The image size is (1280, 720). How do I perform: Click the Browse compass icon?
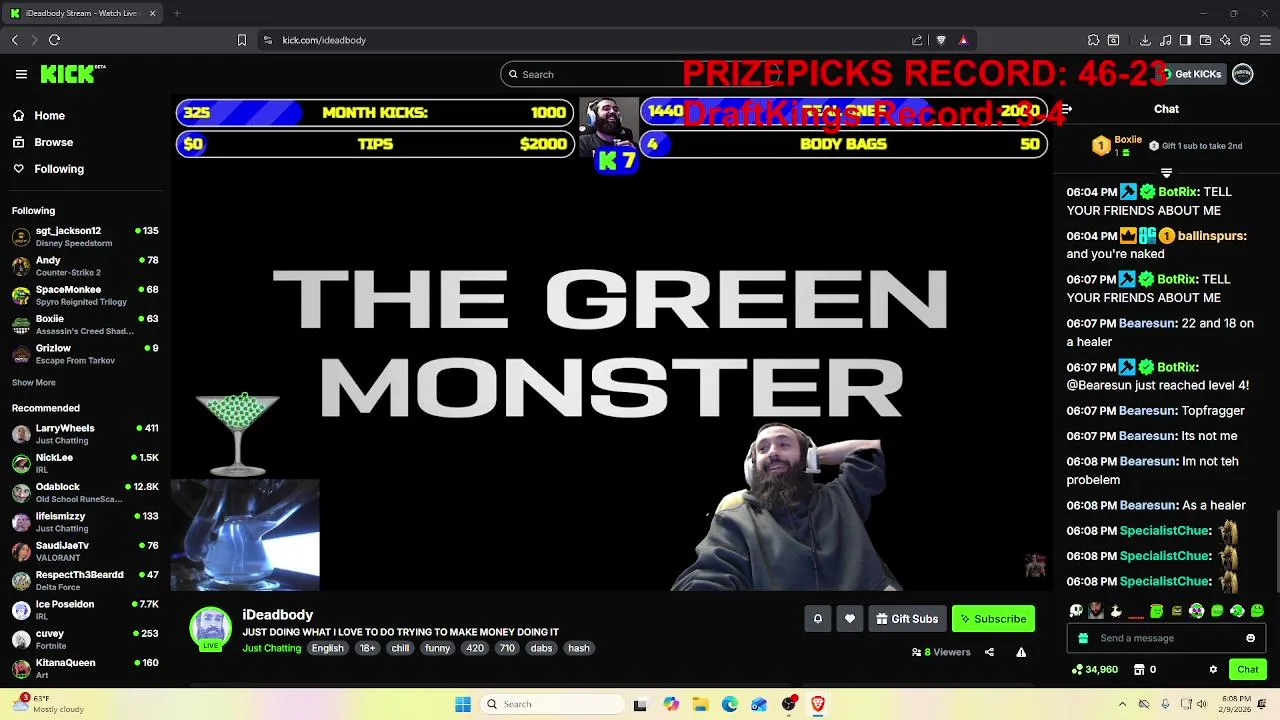coord(18,142)
